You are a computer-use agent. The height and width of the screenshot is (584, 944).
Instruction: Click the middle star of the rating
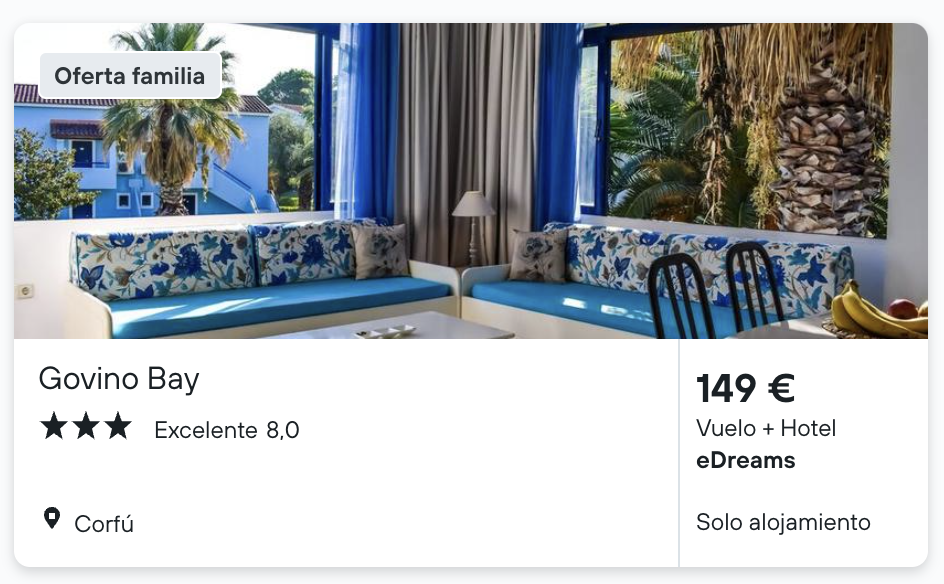(86, 427)
